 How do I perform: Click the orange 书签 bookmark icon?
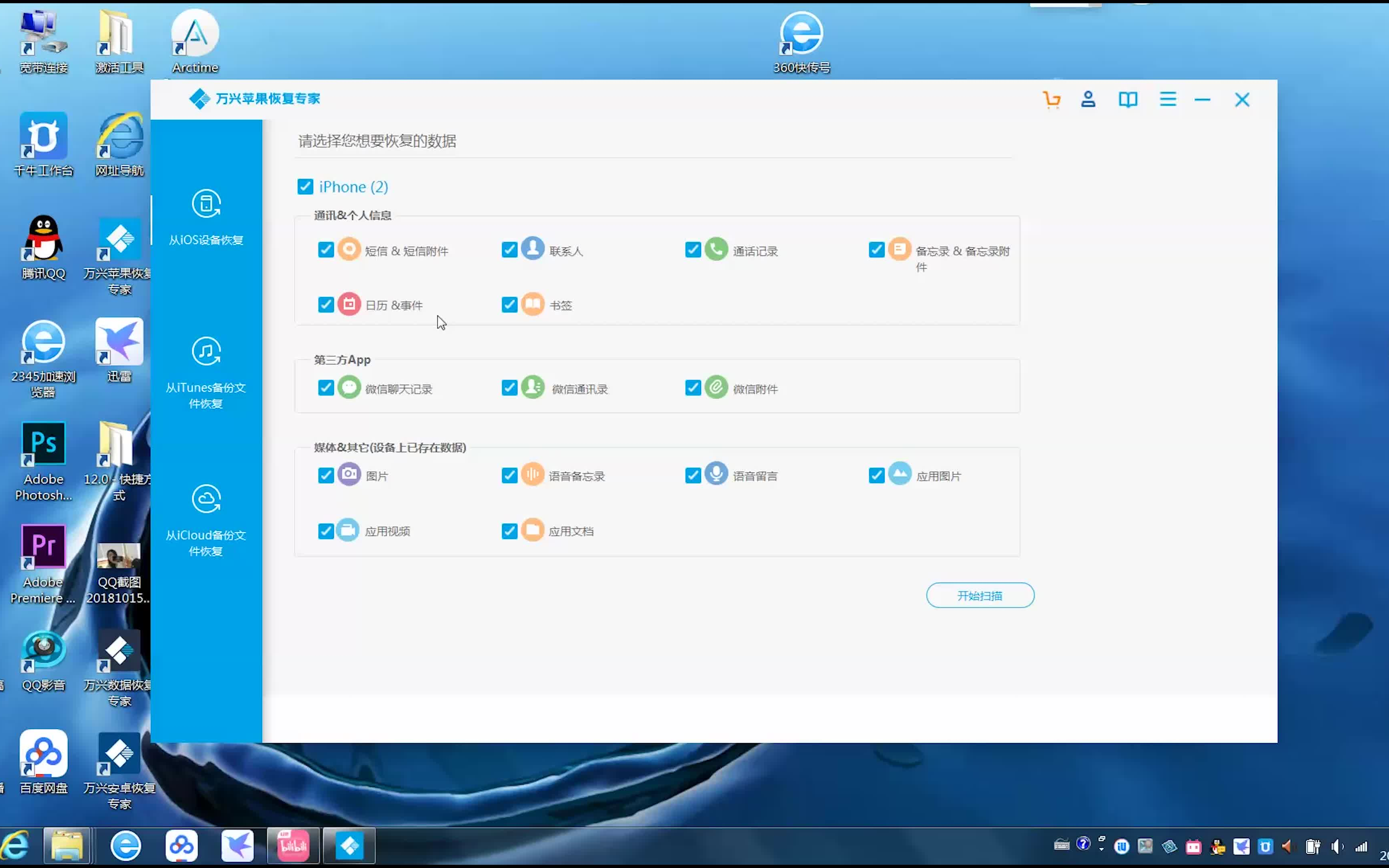tap(533, 304)
